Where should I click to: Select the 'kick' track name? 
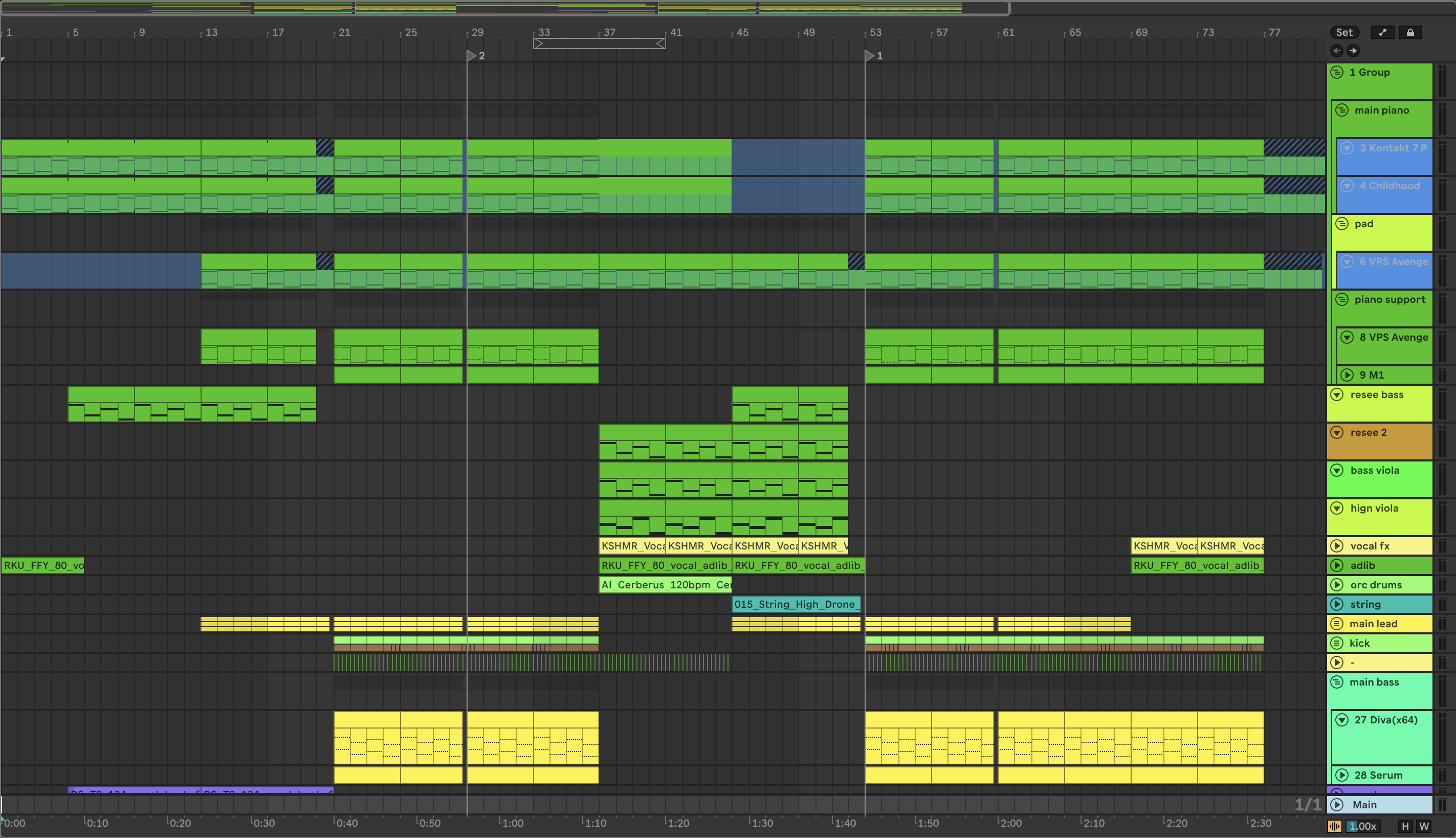pyautogui.click(x=1359, y=644)
